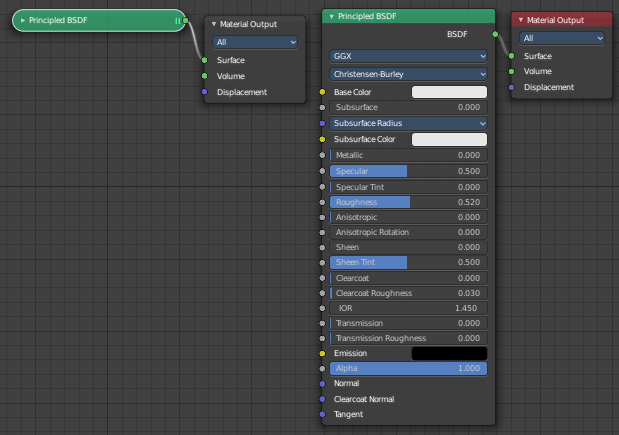Image resolution: width=619 pixels, height=435 pixels.
Task: Click the gray Metallic input socket
Action: 322,155
